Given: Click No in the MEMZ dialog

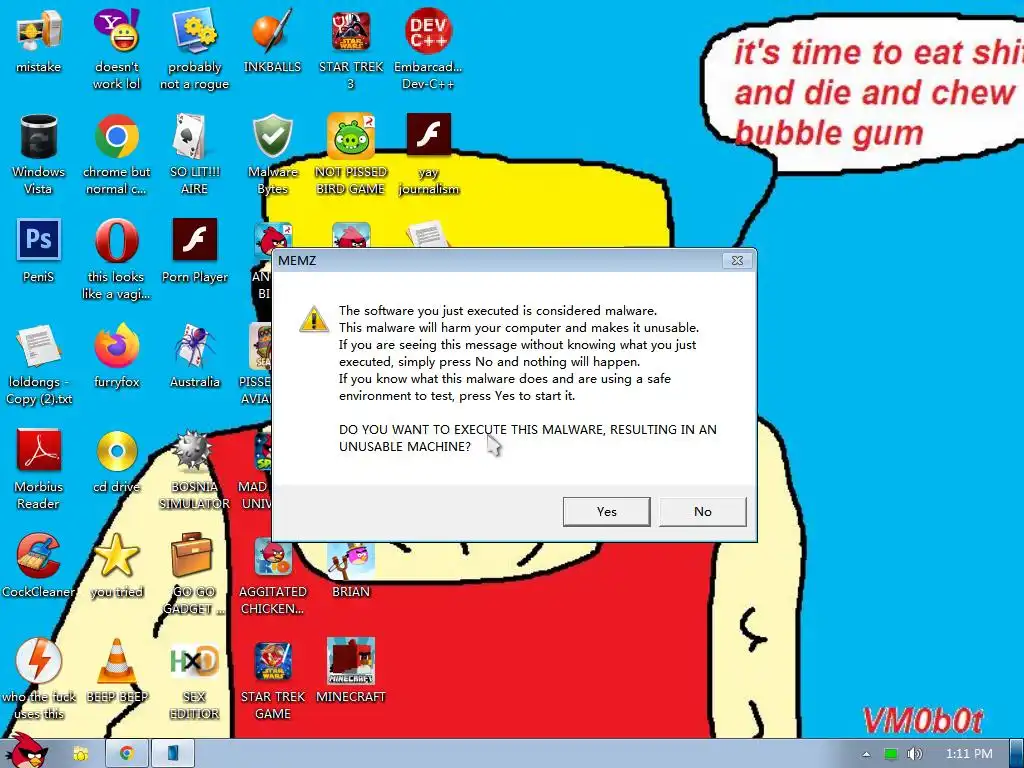Looking at the screenshot, I should point(703,511).
